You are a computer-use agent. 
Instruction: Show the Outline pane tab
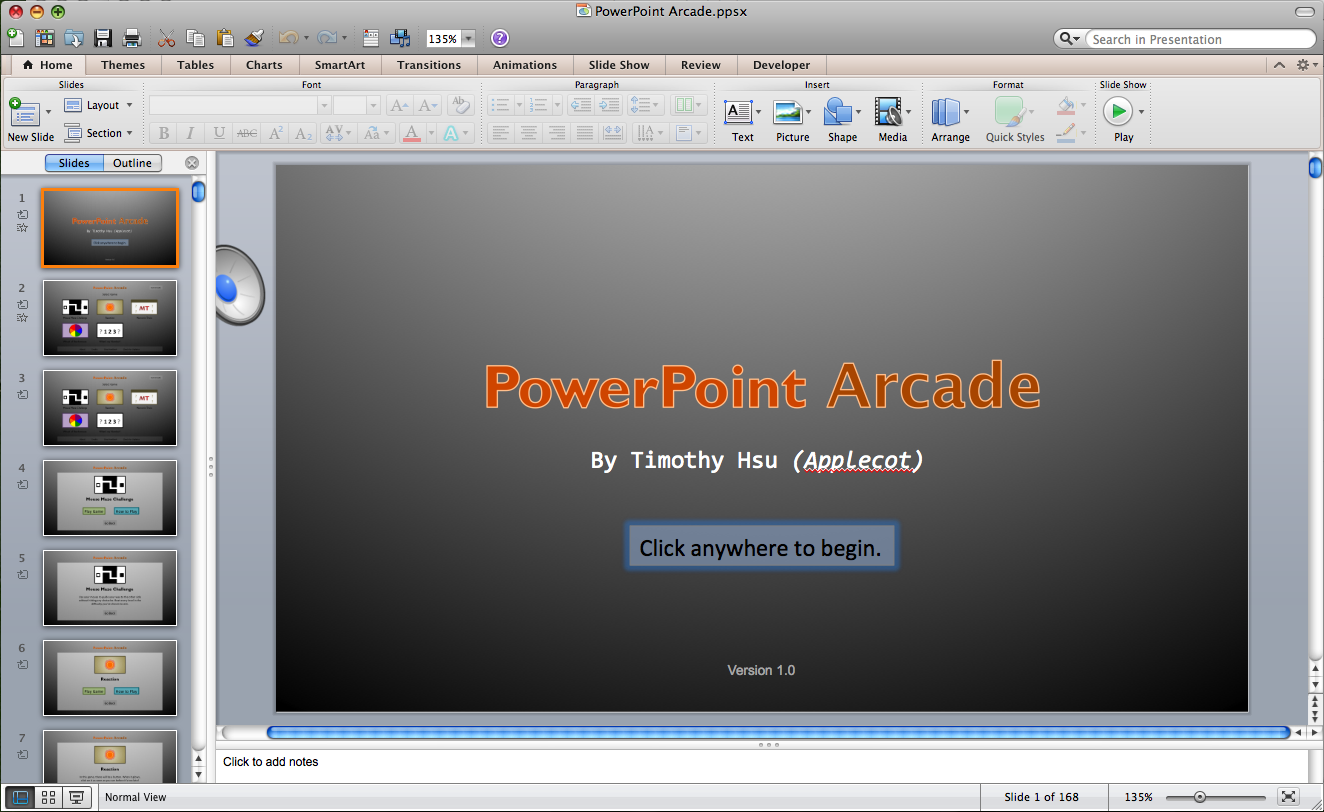tap(132, 163)
